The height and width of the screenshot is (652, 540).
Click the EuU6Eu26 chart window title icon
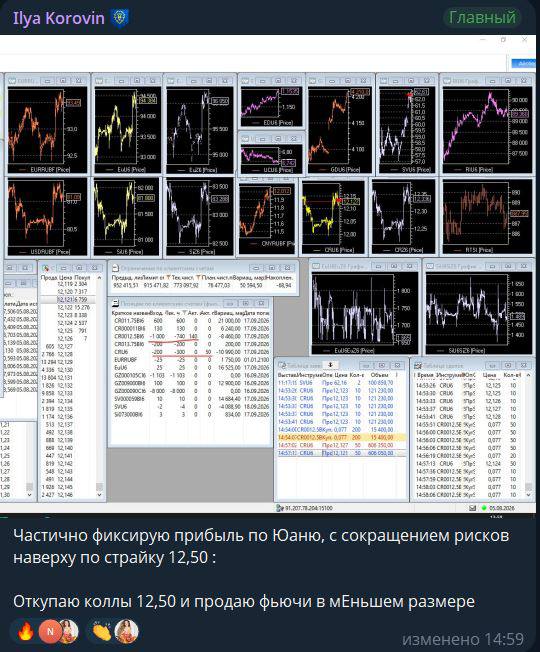coord(316,266)
